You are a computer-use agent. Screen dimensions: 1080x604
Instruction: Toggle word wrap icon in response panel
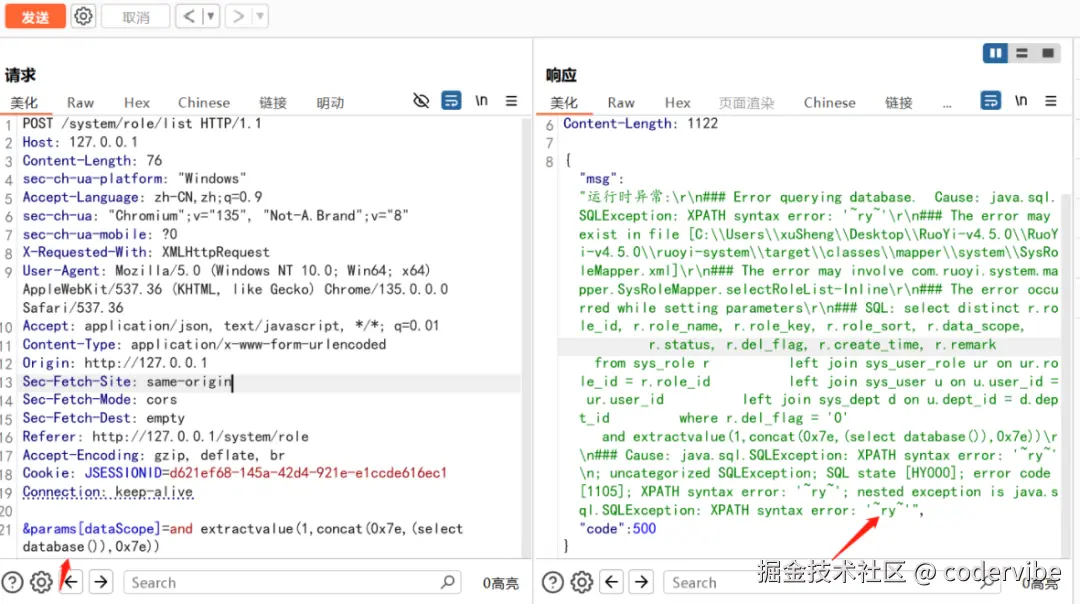[990, 101]
